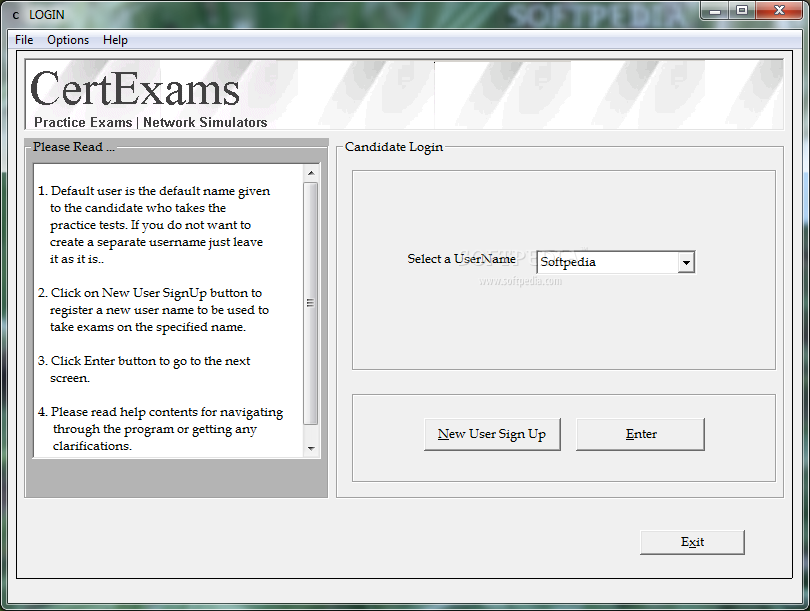
Task: Click the 'Candidate Login' group label
Action: 394,147
